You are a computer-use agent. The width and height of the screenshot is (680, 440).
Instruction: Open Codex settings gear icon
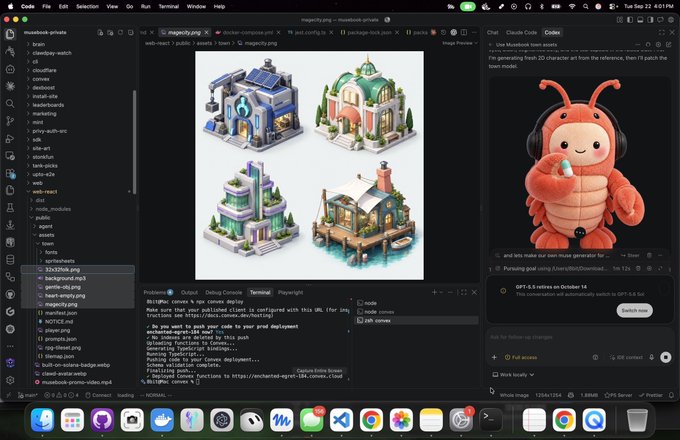[x=658, y=45]
